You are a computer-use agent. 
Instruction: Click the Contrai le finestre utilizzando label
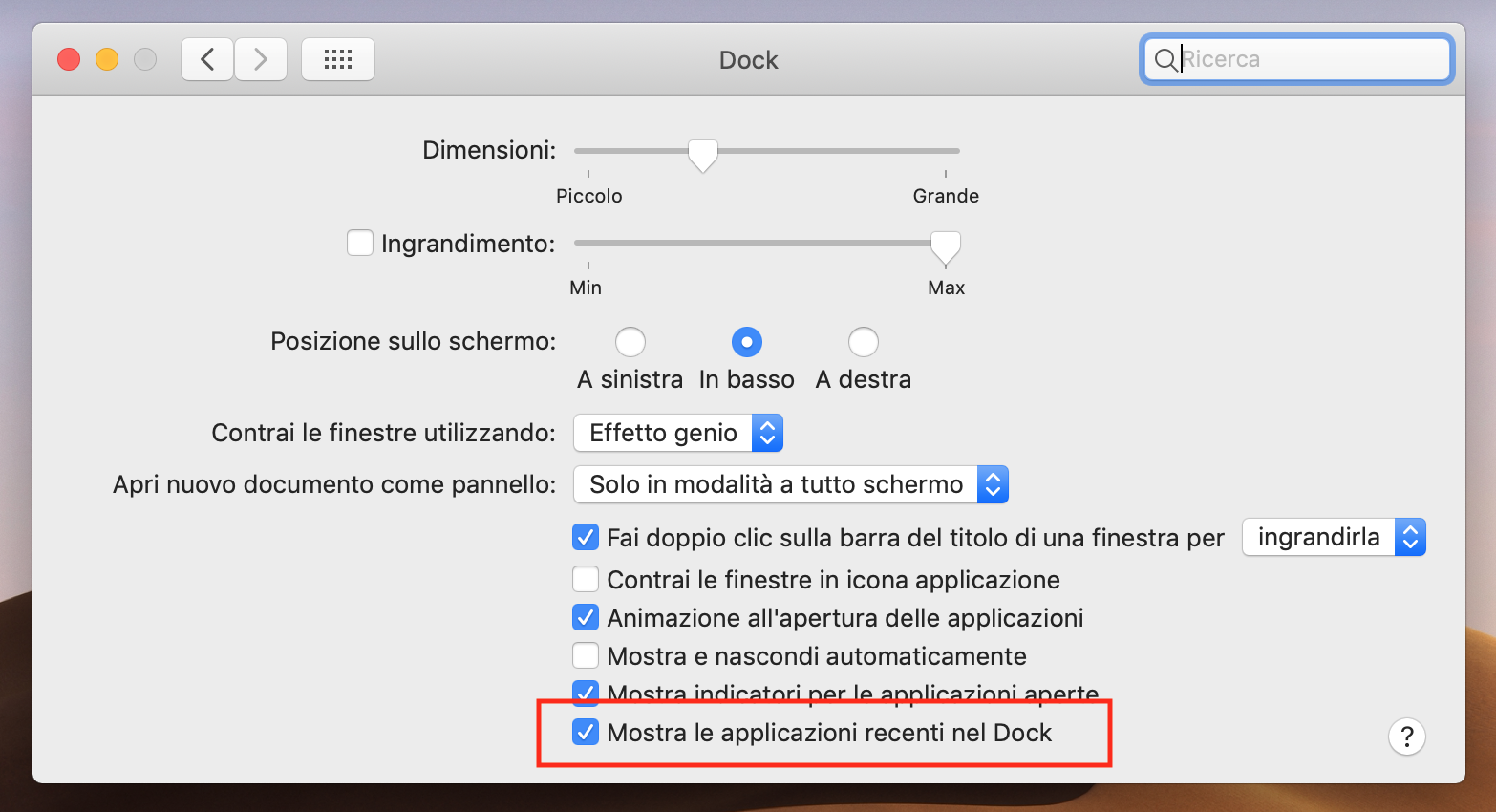point(383,433)
